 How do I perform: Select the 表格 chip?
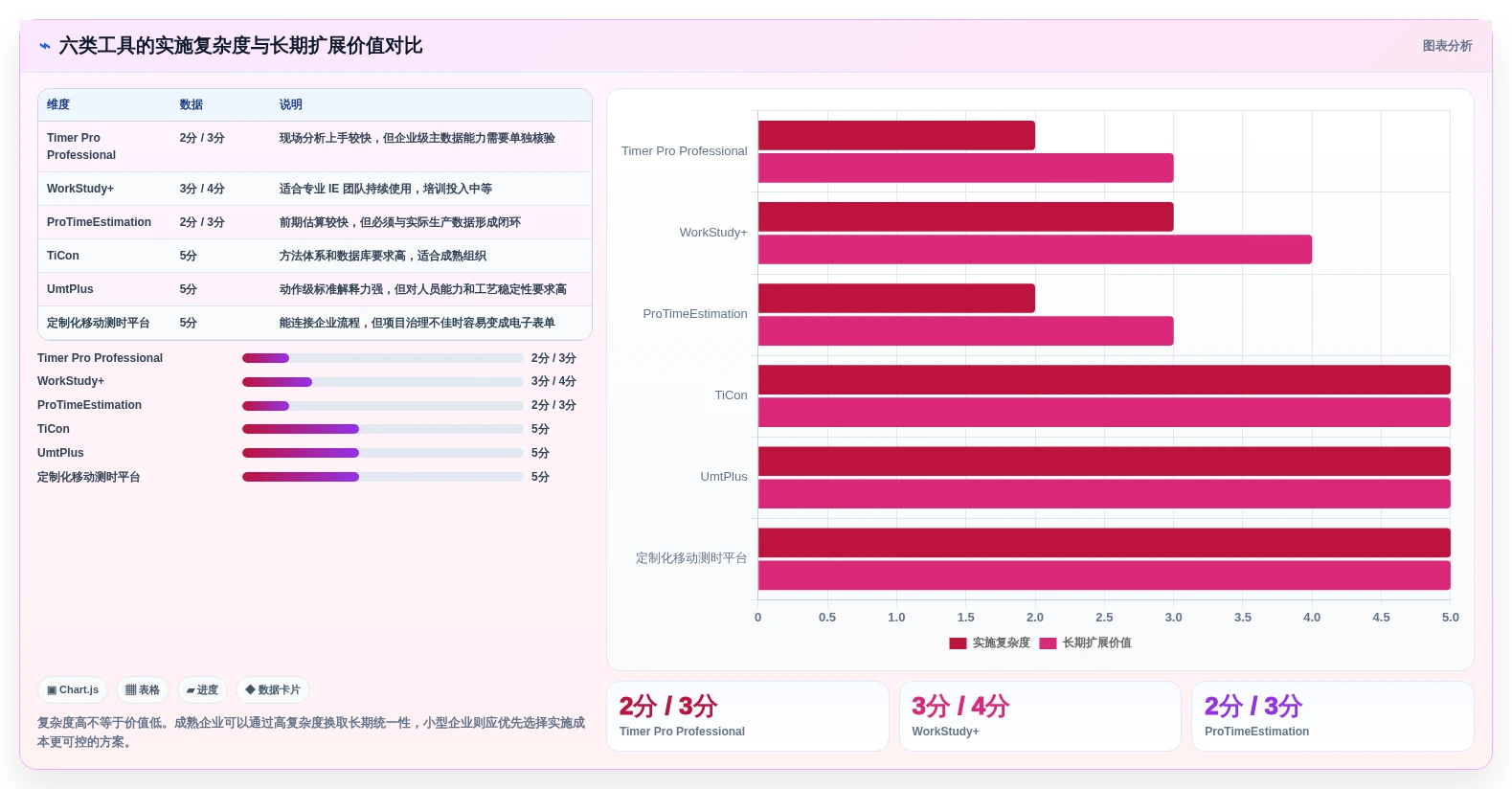143,689
